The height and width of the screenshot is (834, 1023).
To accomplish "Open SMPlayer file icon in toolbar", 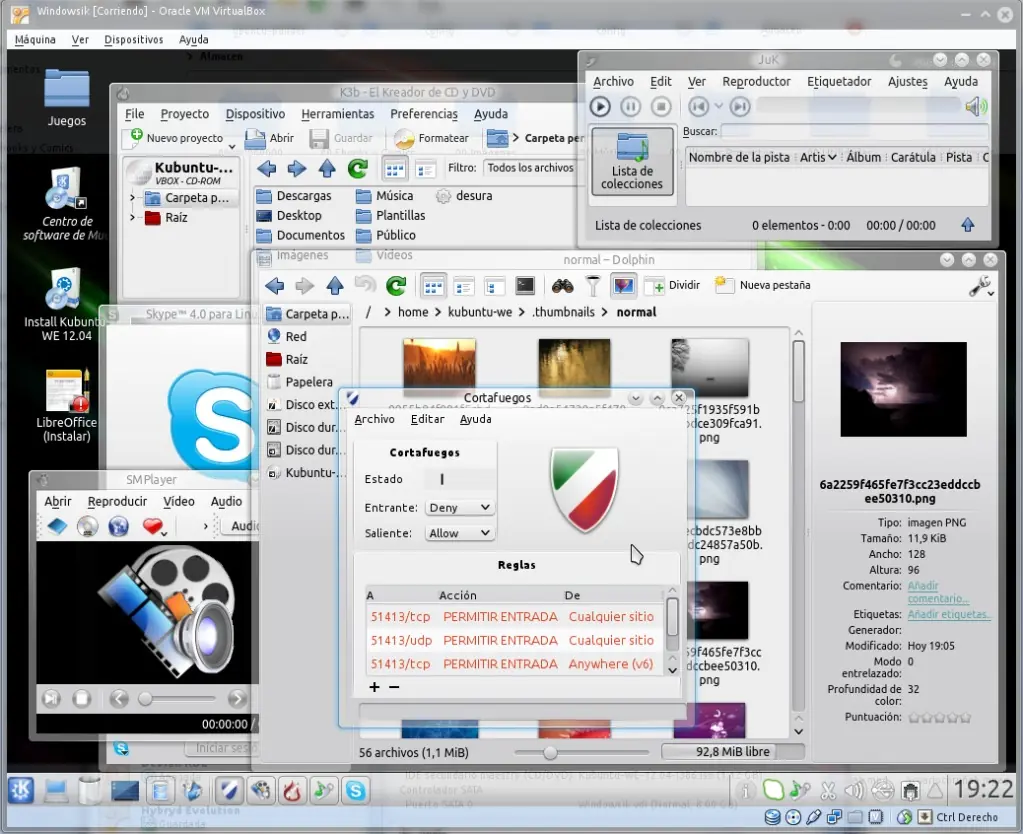I will 57,526.
